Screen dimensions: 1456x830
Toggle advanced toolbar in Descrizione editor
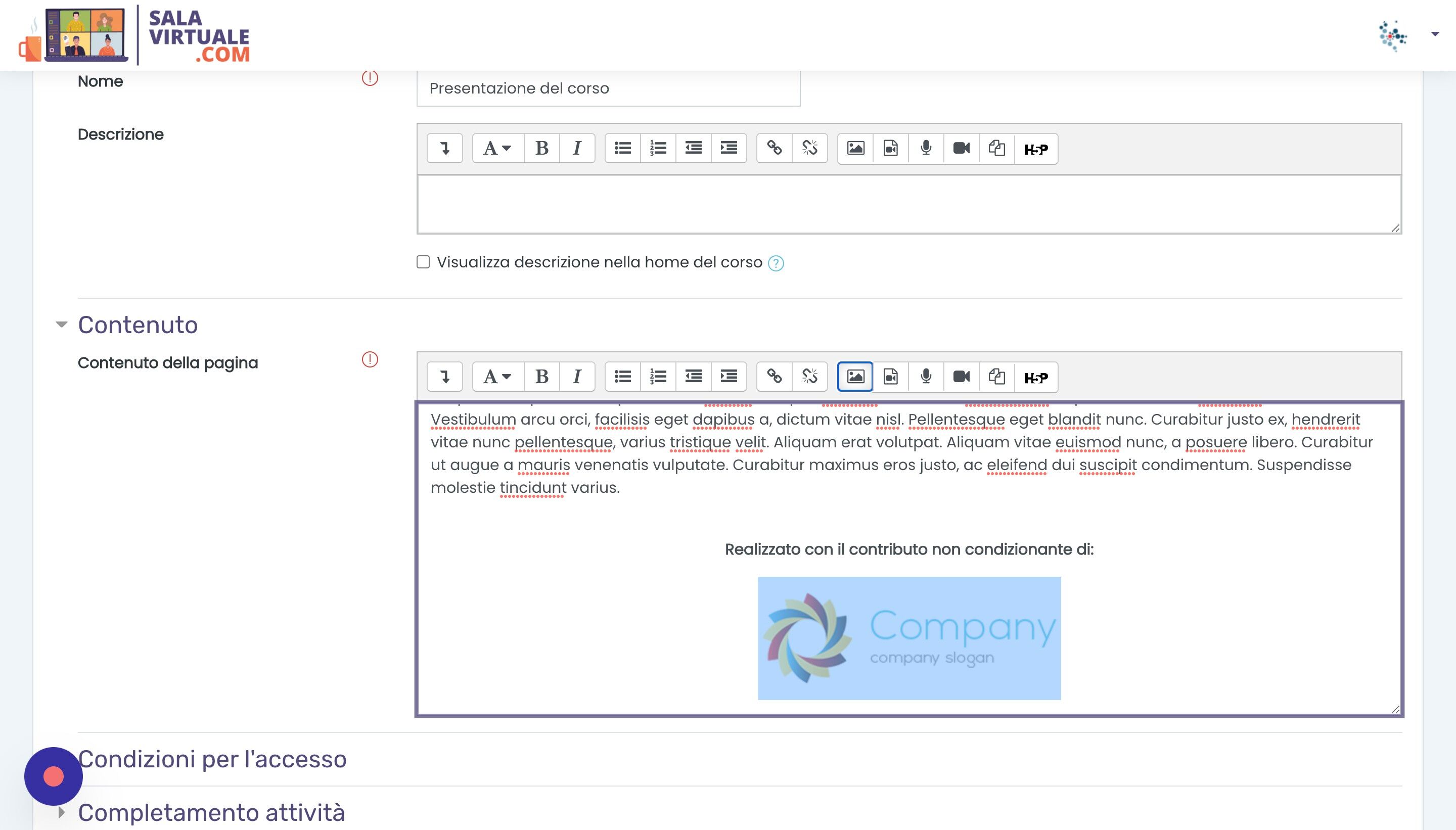pyautogui.click(x=445, y=148)
